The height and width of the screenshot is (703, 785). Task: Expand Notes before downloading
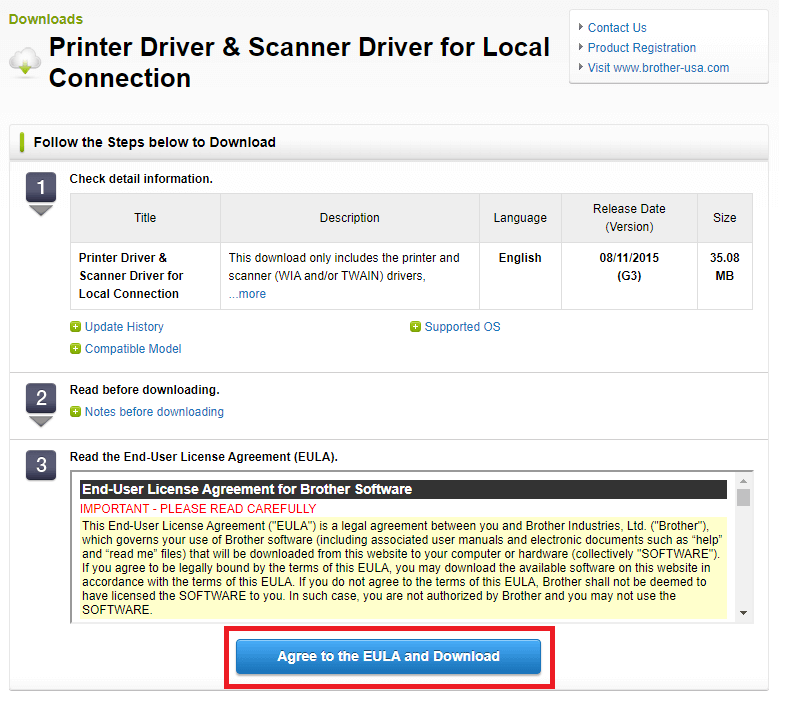point(153,412)
